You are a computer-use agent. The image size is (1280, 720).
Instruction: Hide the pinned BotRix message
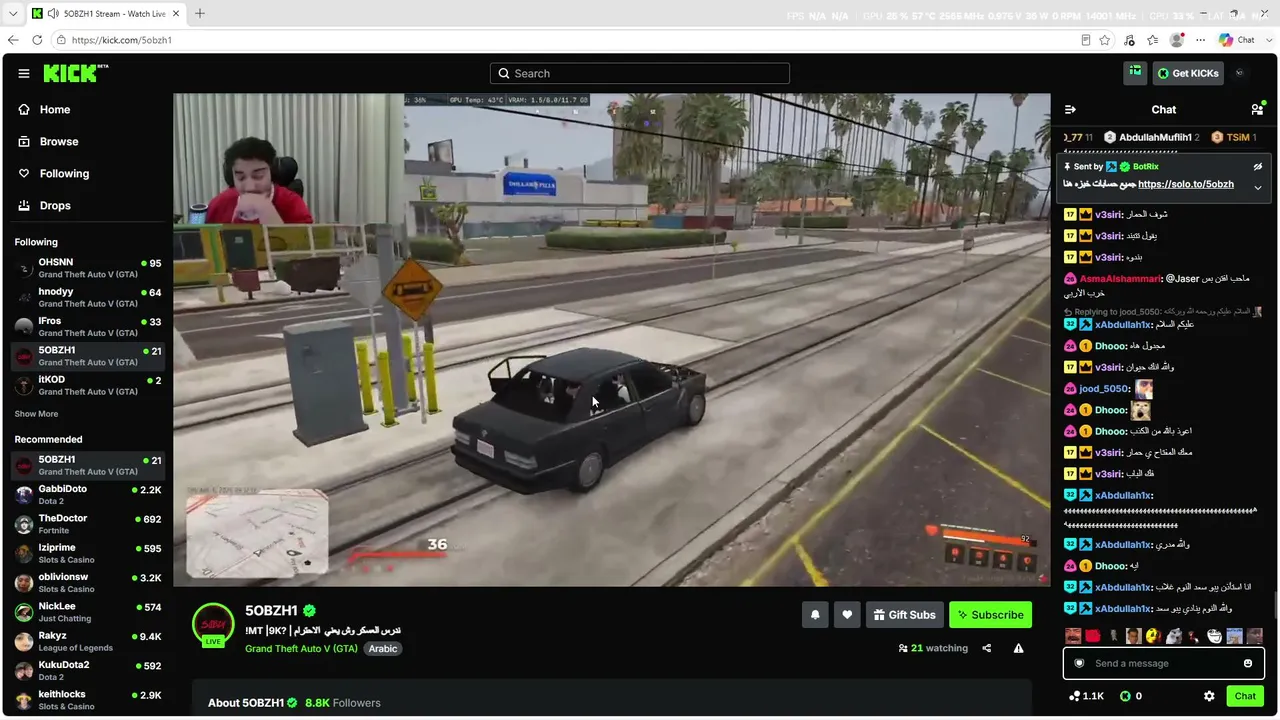tap(1258, 167)
